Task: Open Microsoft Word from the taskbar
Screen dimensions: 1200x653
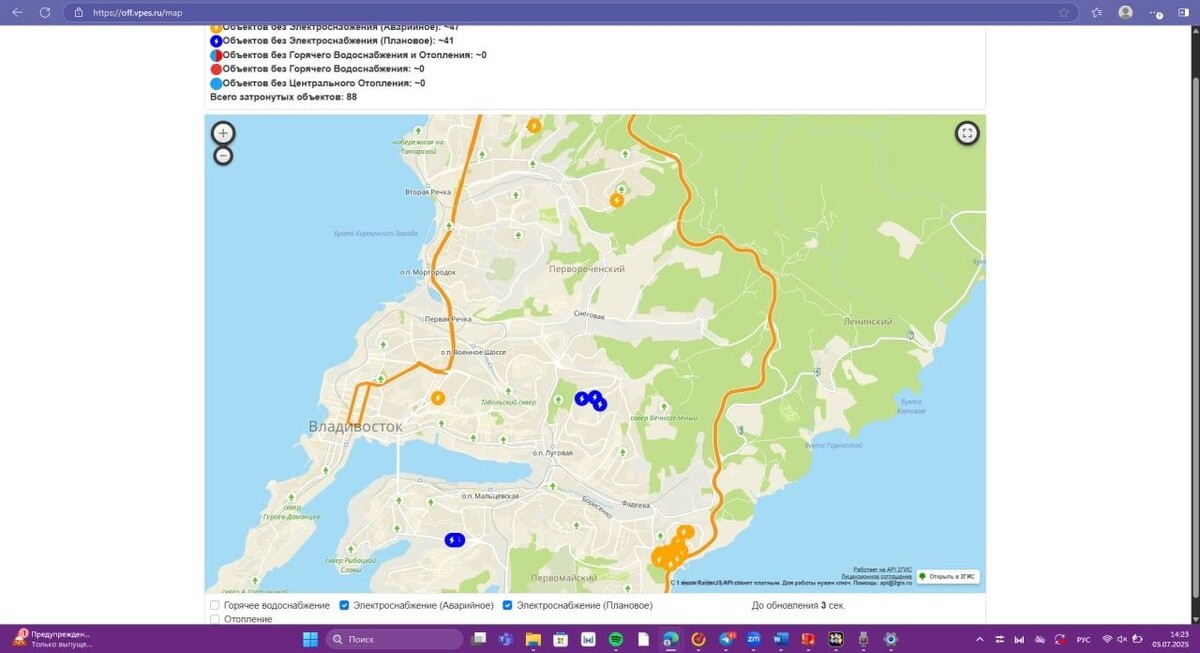Action: [781, 639]
